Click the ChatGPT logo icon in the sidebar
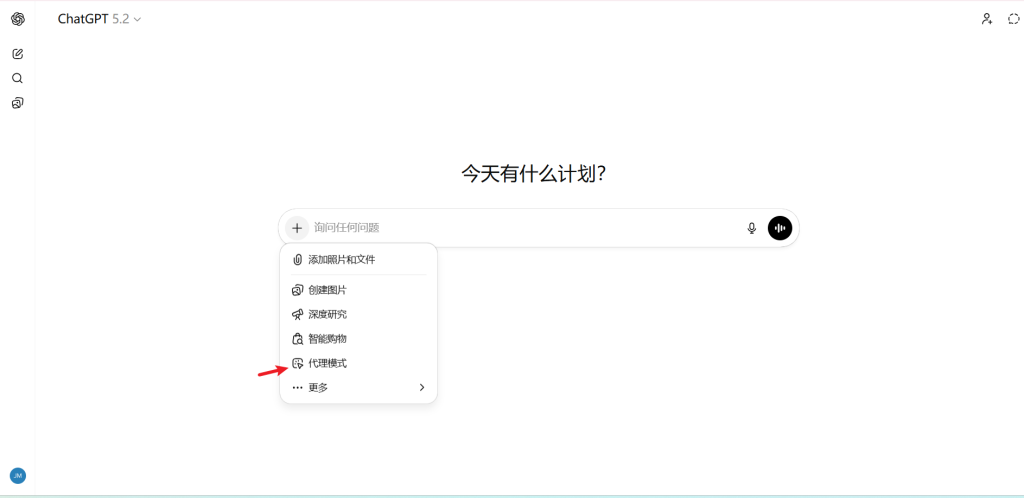The height and width of the screenshot is (498, 1024). (x=18, y=20)
